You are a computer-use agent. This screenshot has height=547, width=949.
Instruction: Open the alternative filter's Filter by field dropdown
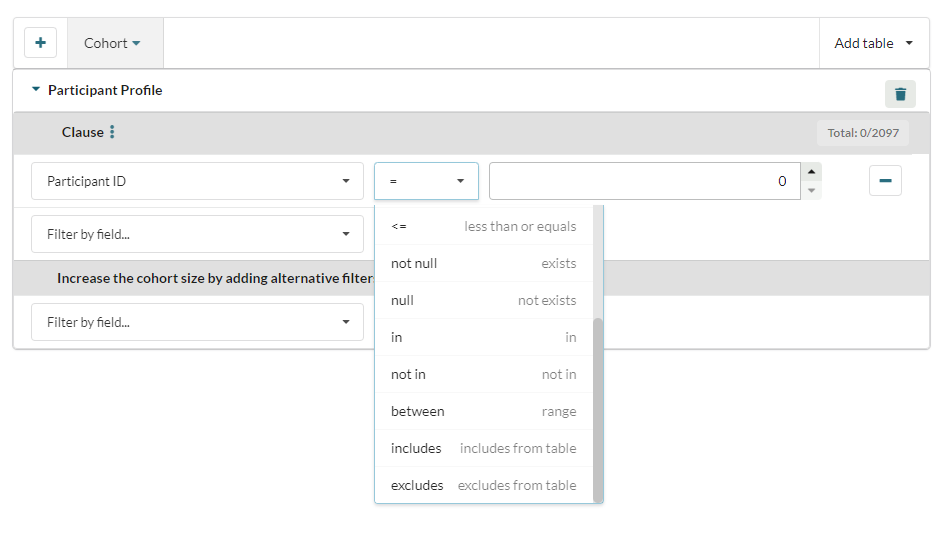[197, 322]
